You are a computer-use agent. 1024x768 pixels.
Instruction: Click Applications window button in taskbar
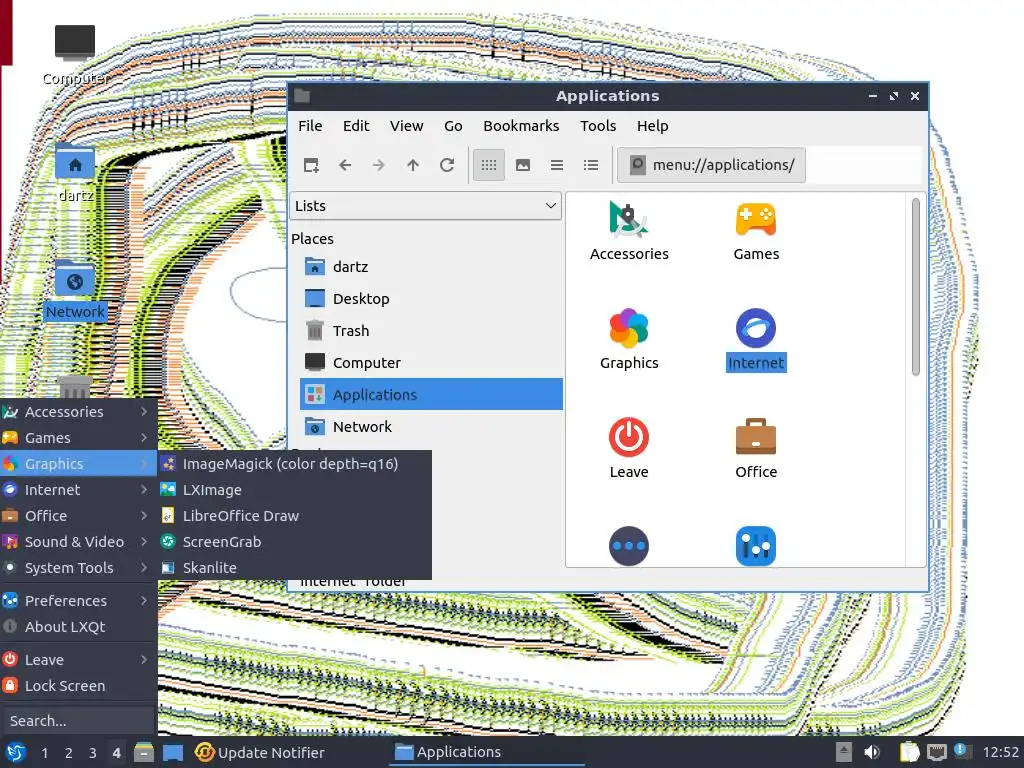coord(487,752)
